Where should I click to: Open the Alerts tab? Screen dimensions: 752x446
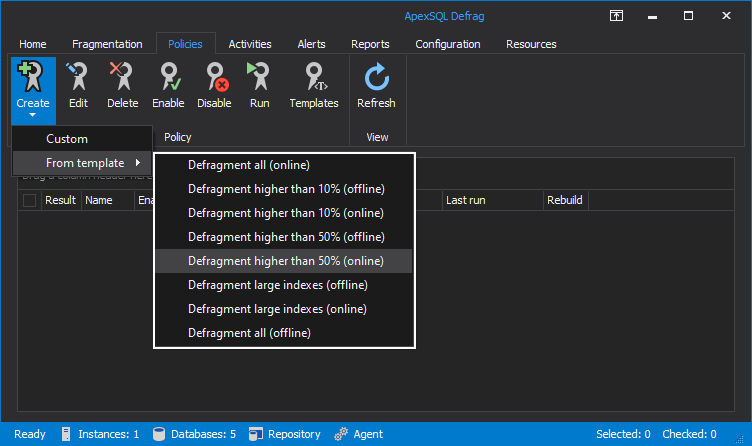(x=311, y=44)
